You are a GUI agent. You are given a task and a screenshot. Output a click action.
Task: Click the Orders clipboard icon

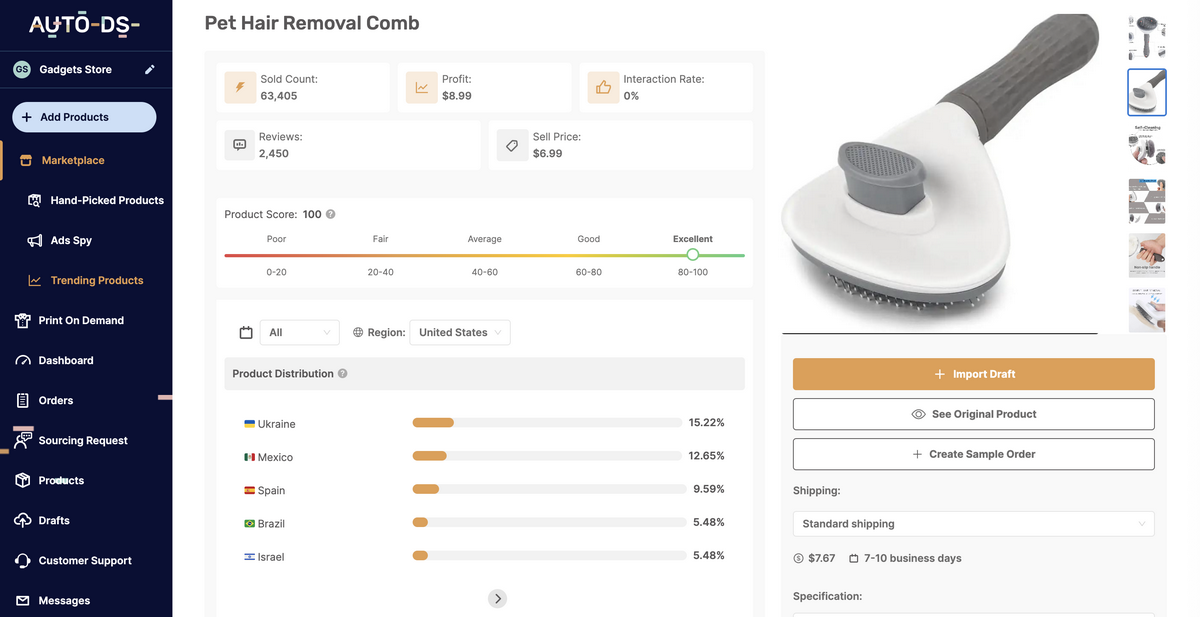(x=23, y=400)
